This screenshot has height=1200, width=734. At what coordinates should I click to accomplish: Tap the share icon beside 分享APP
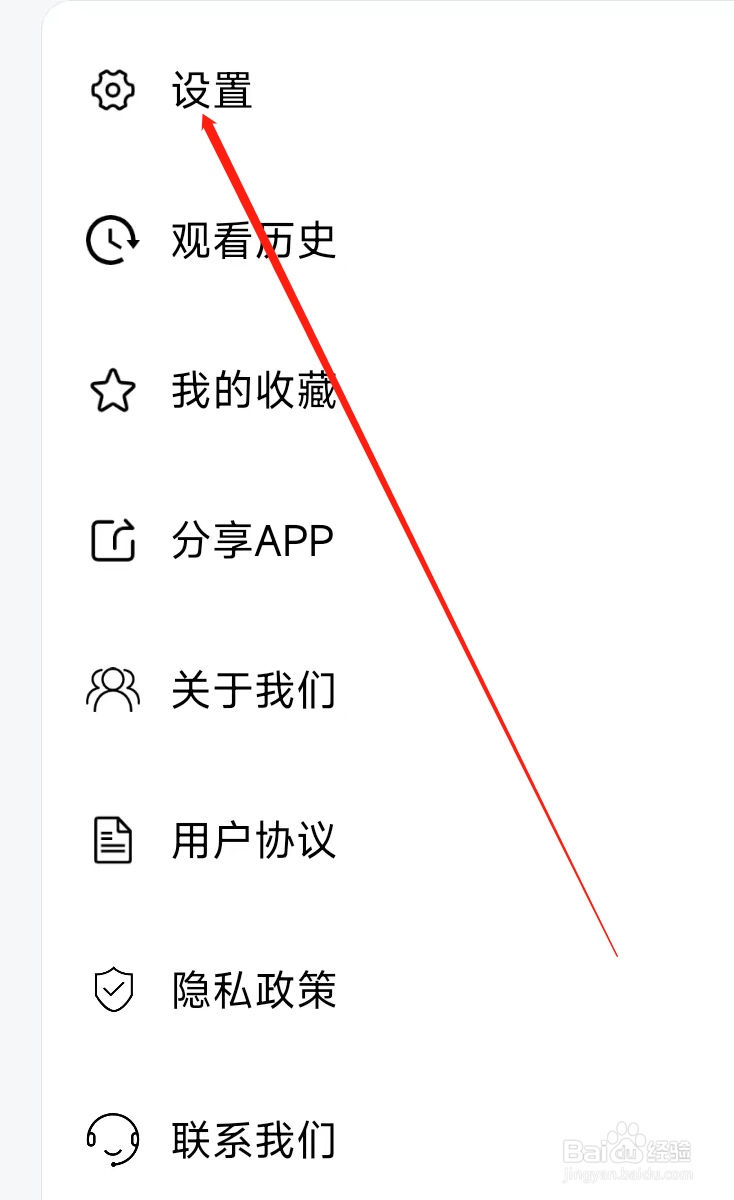coord(113,540)
